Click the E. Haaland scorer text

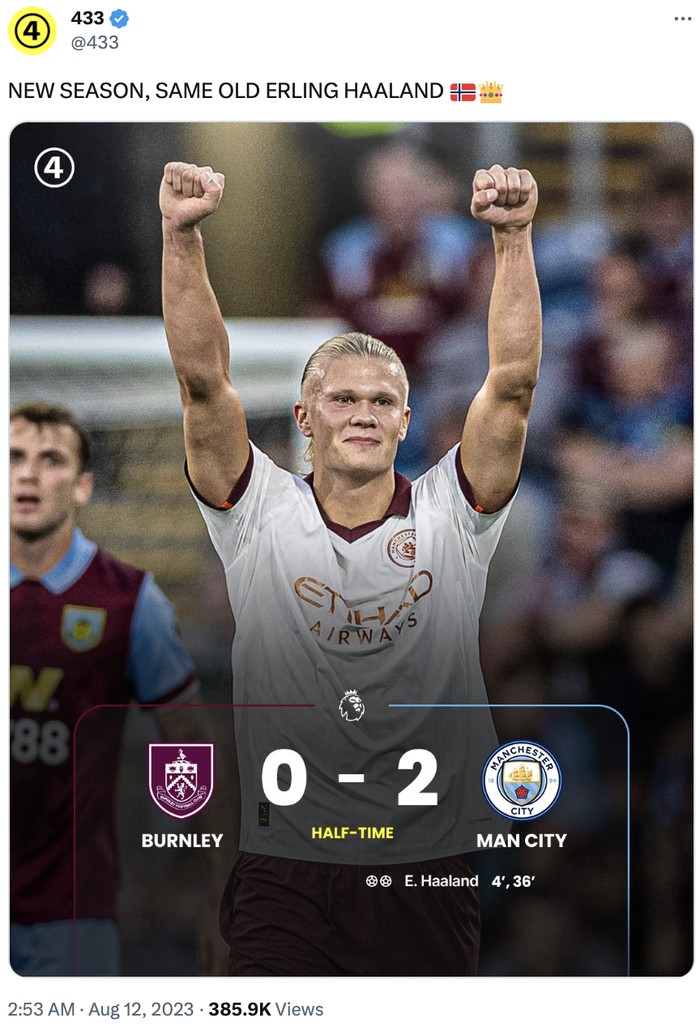point(441,881)
